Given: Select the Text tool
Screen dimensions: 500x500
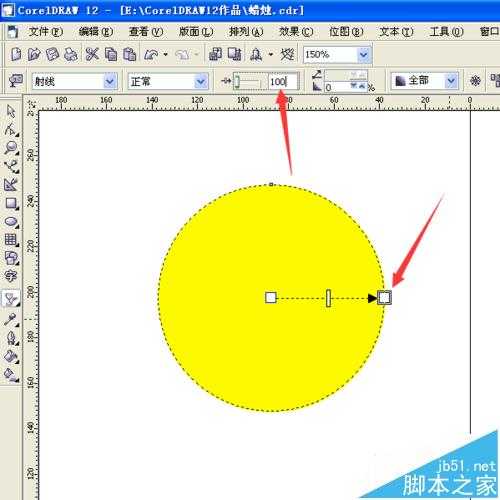Looking at the screenshot, I should coord(10,276).
